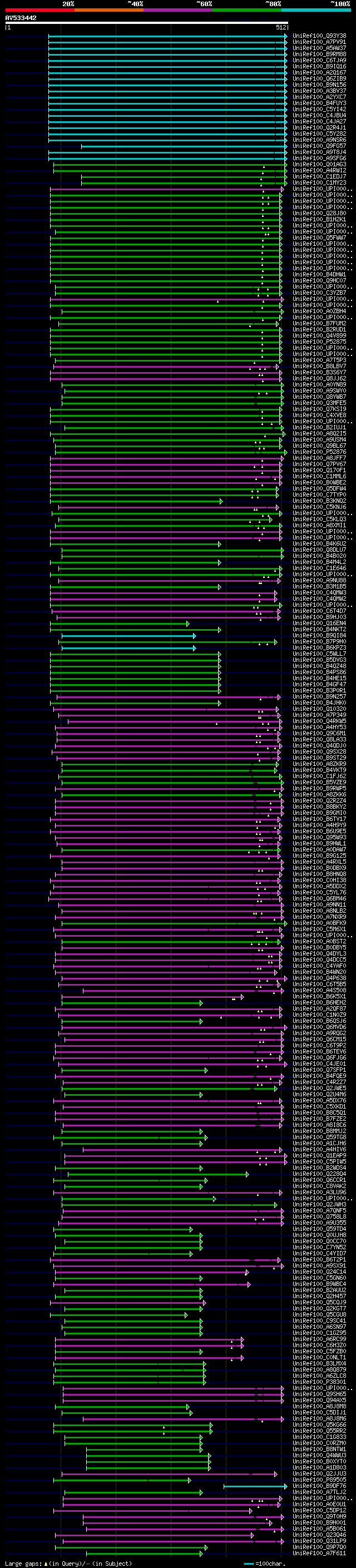Viewport: 356px width, 1568px height.
Task: Select hit UniRef100_A3BV37
Action: pos(319,91)
